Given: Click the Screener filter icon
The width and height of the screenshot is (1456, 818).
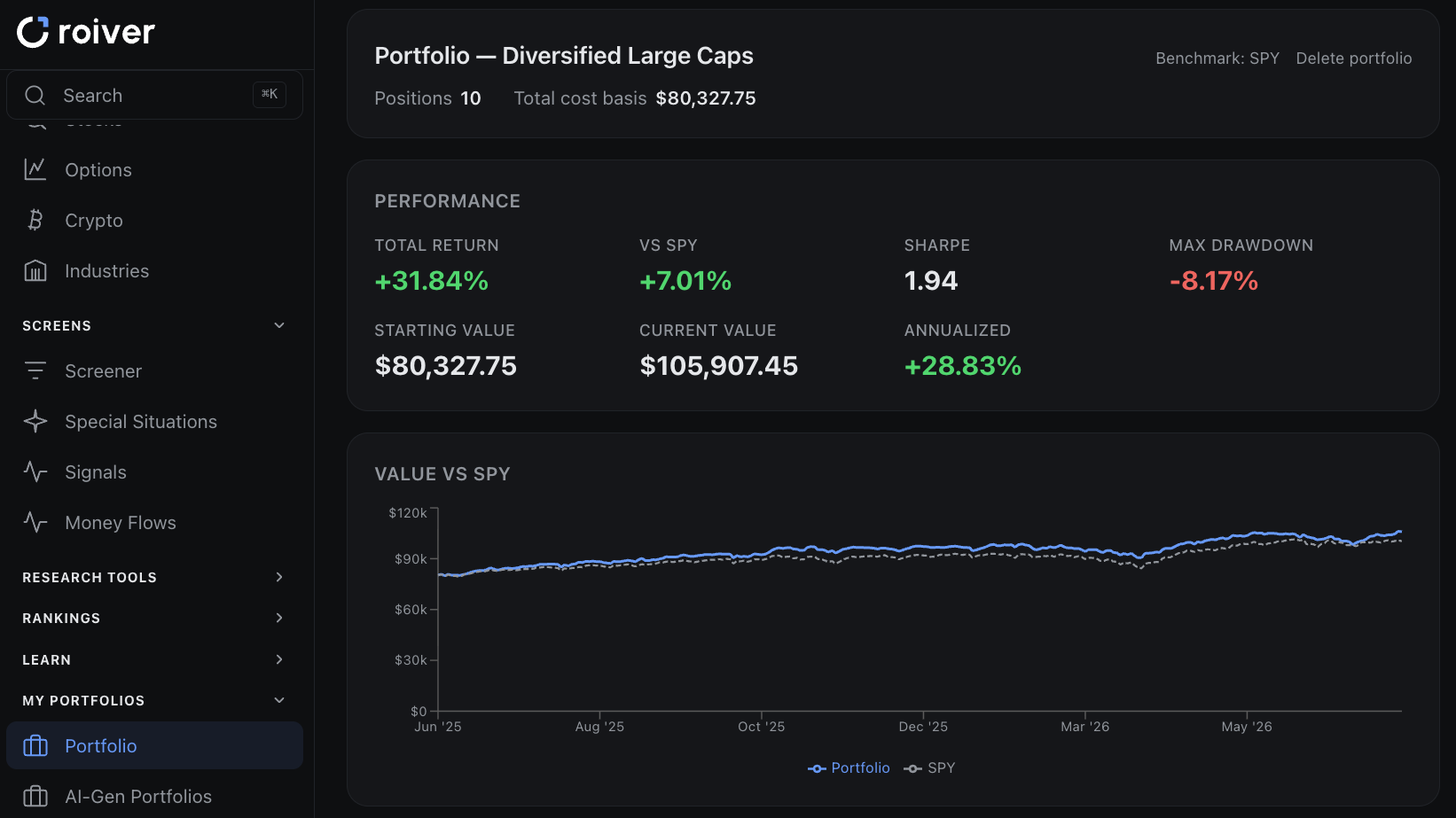Looking at the screenshot, I should [x=35, y=370].
